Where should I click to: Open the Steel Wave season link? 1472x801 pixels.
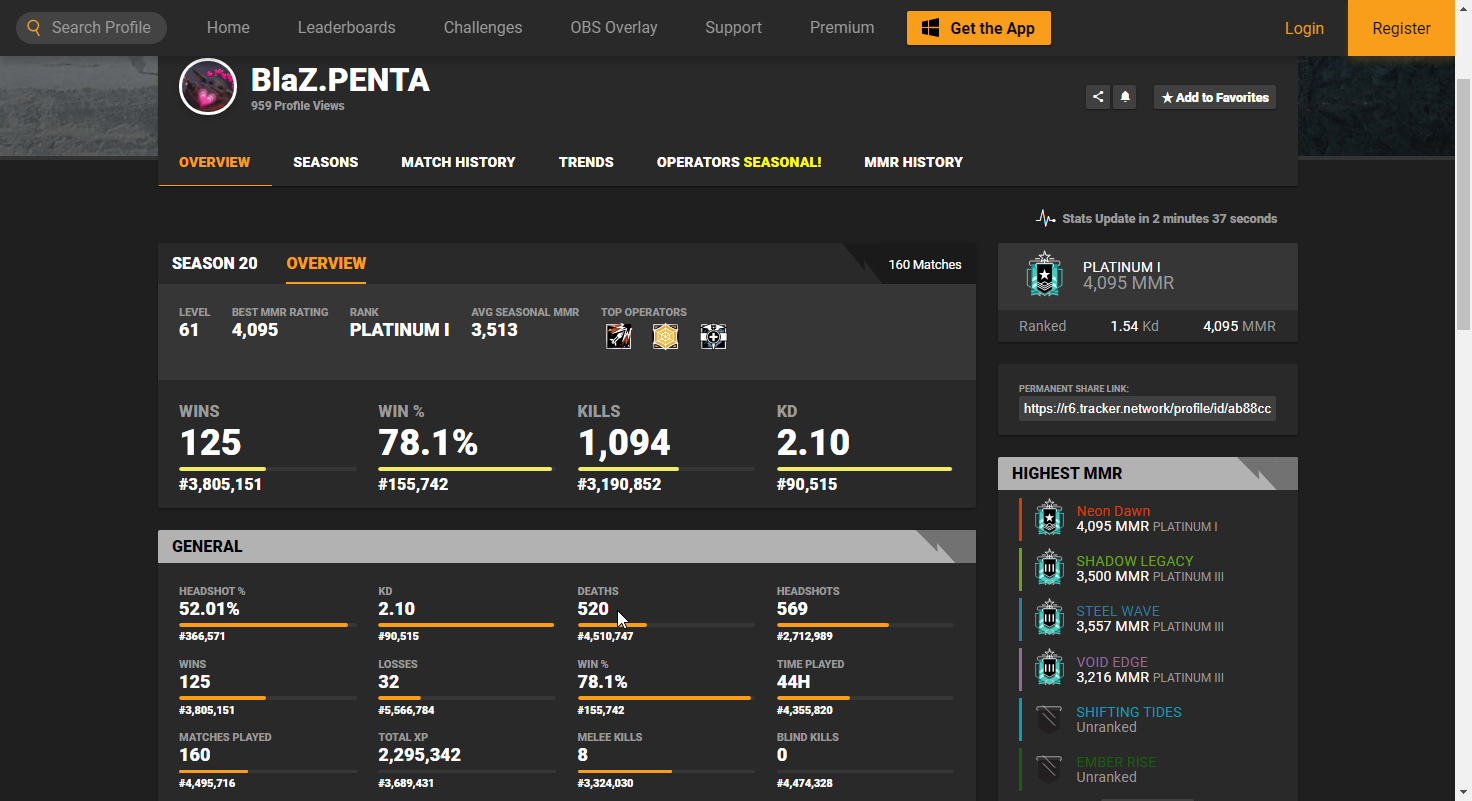1117,611
